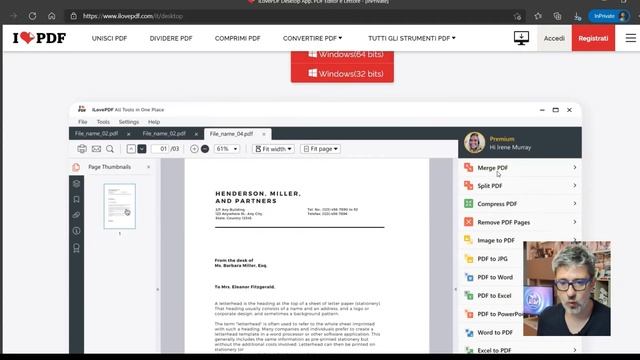The width and height of the screenshot is (640, 360).
Task: Click the Accedi login button
Action: (x=554, y=38)
